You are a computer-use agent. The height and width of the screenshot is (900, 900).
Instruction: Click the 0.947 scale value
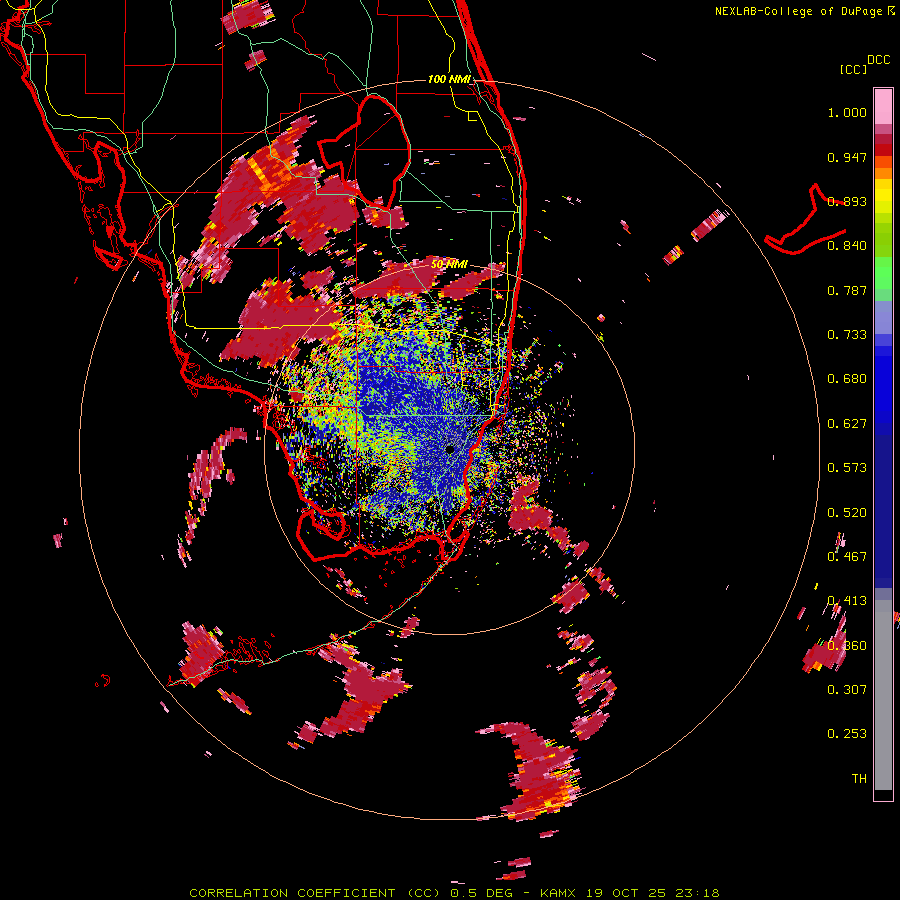[847, 157]
